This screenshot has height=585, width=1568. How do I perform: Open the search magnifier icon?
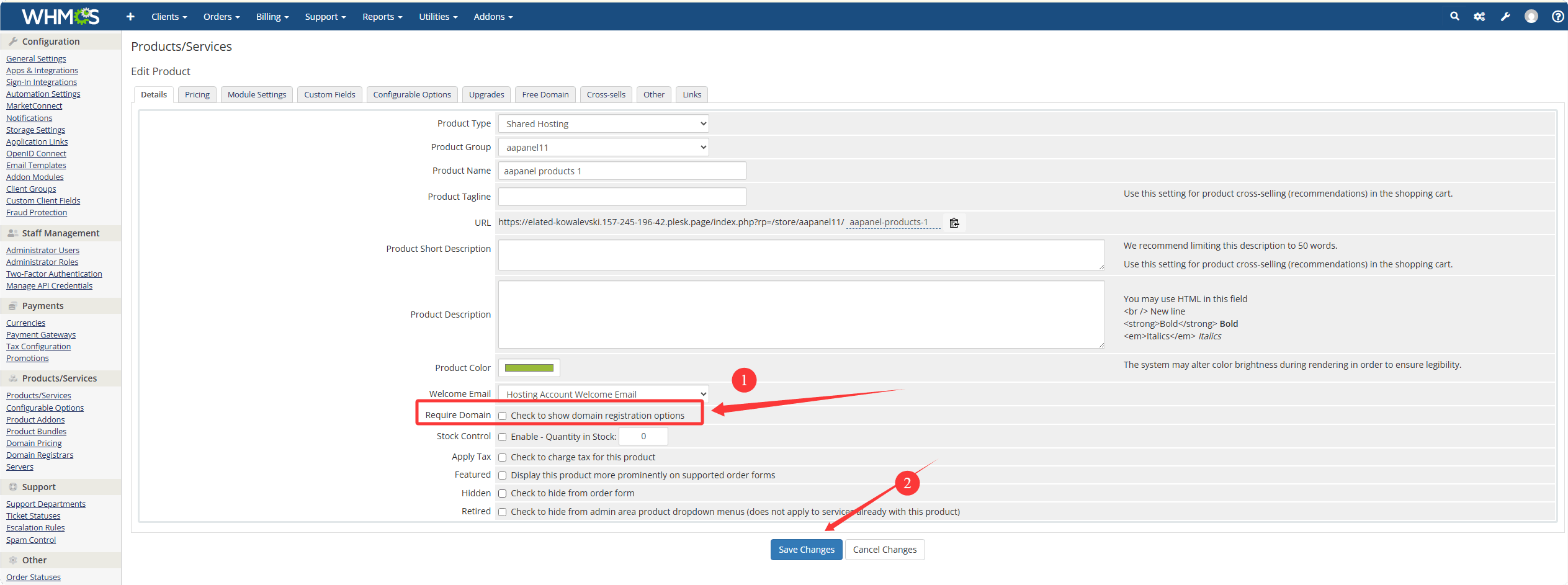[1454, 17]
